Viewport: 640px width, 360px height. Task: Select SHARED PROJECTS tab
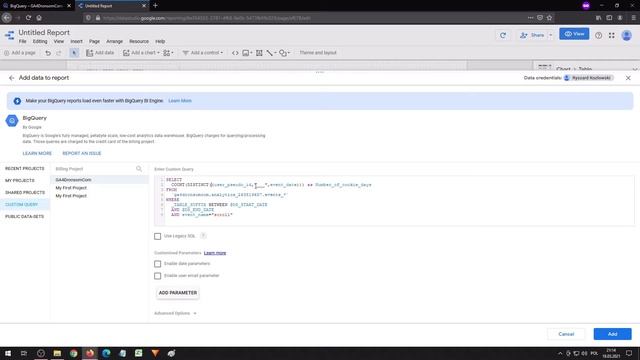click(25, 193)
